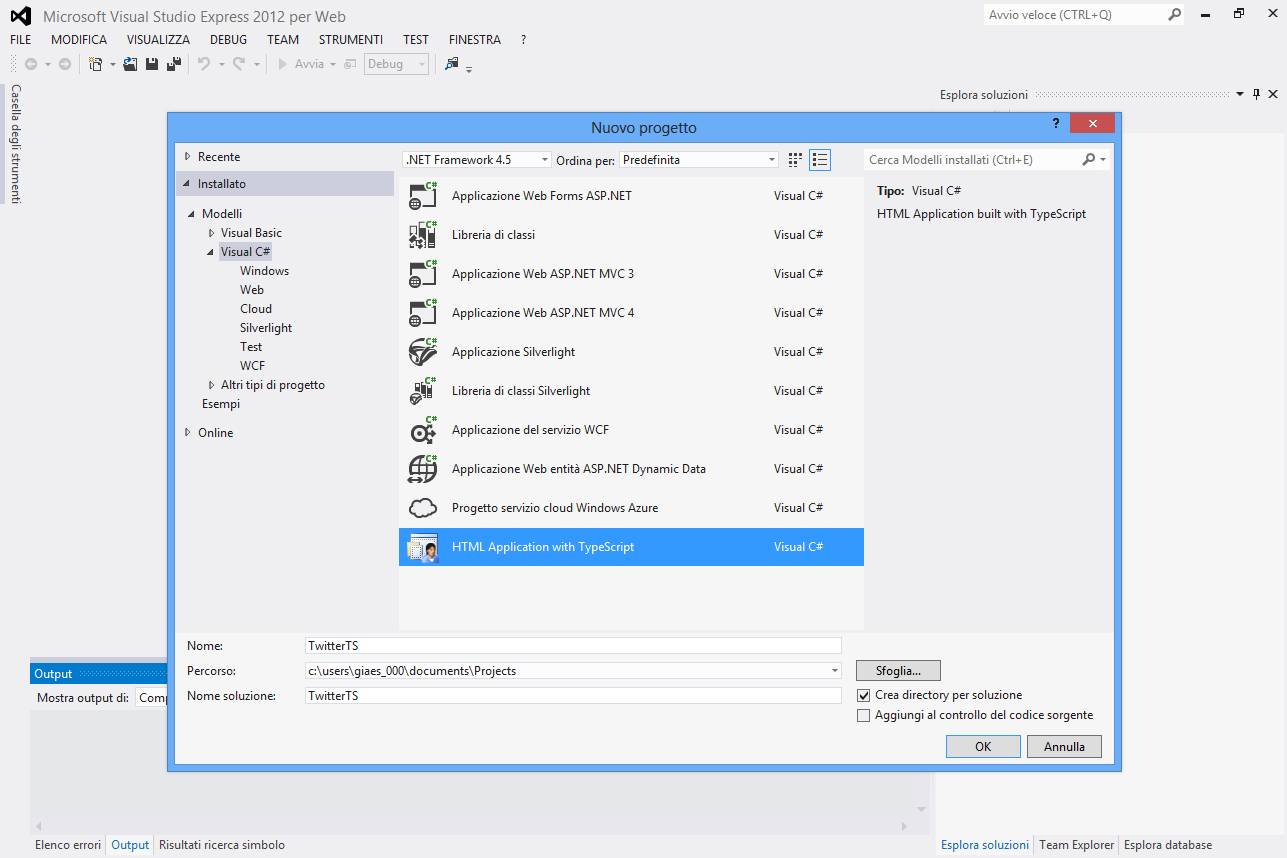Image resolution: width=1287 pixels, height=858 pixels.
Task: Pin the Esplora soluzioni panel
Action: click(1257, 94)
